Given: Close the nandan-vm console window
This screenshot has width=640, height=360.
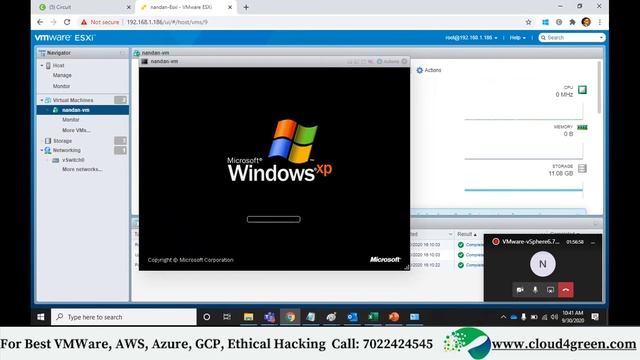Looking at the screenshot, I should [x=404, y=62].
